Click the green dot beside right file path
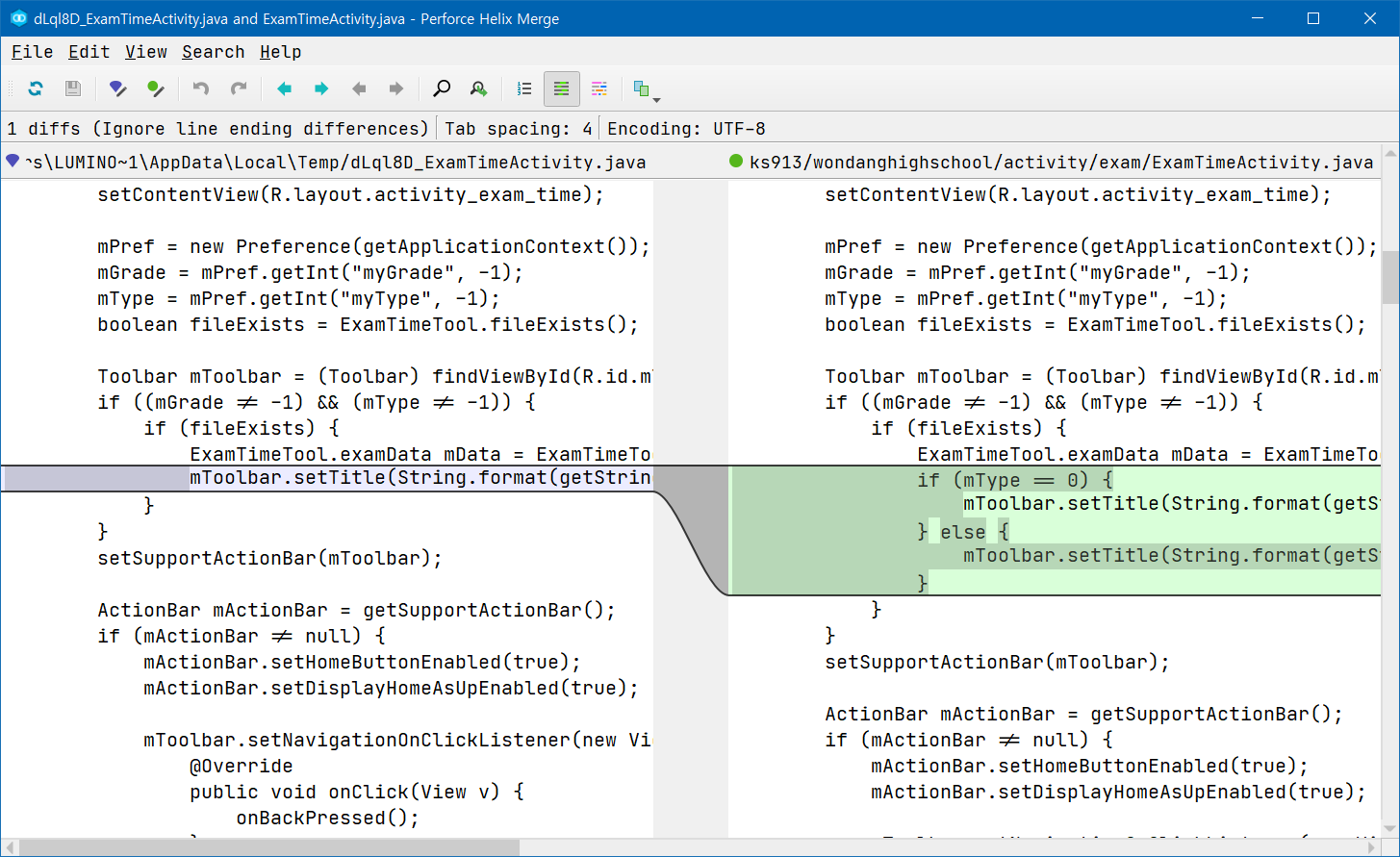1400x857 pixels. [737, 162]
